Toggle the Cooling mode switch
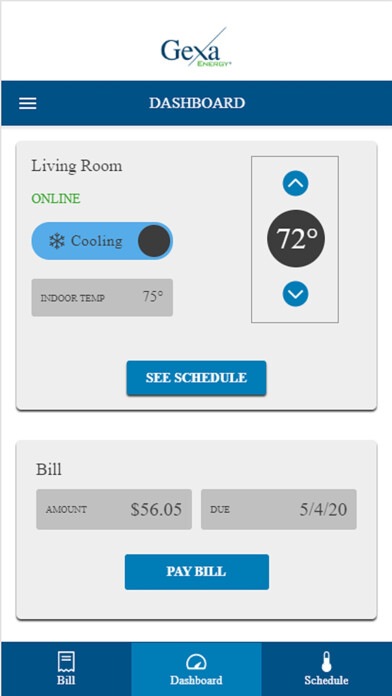This screenshot has width=392, height=696. click(x=102, y=241)
